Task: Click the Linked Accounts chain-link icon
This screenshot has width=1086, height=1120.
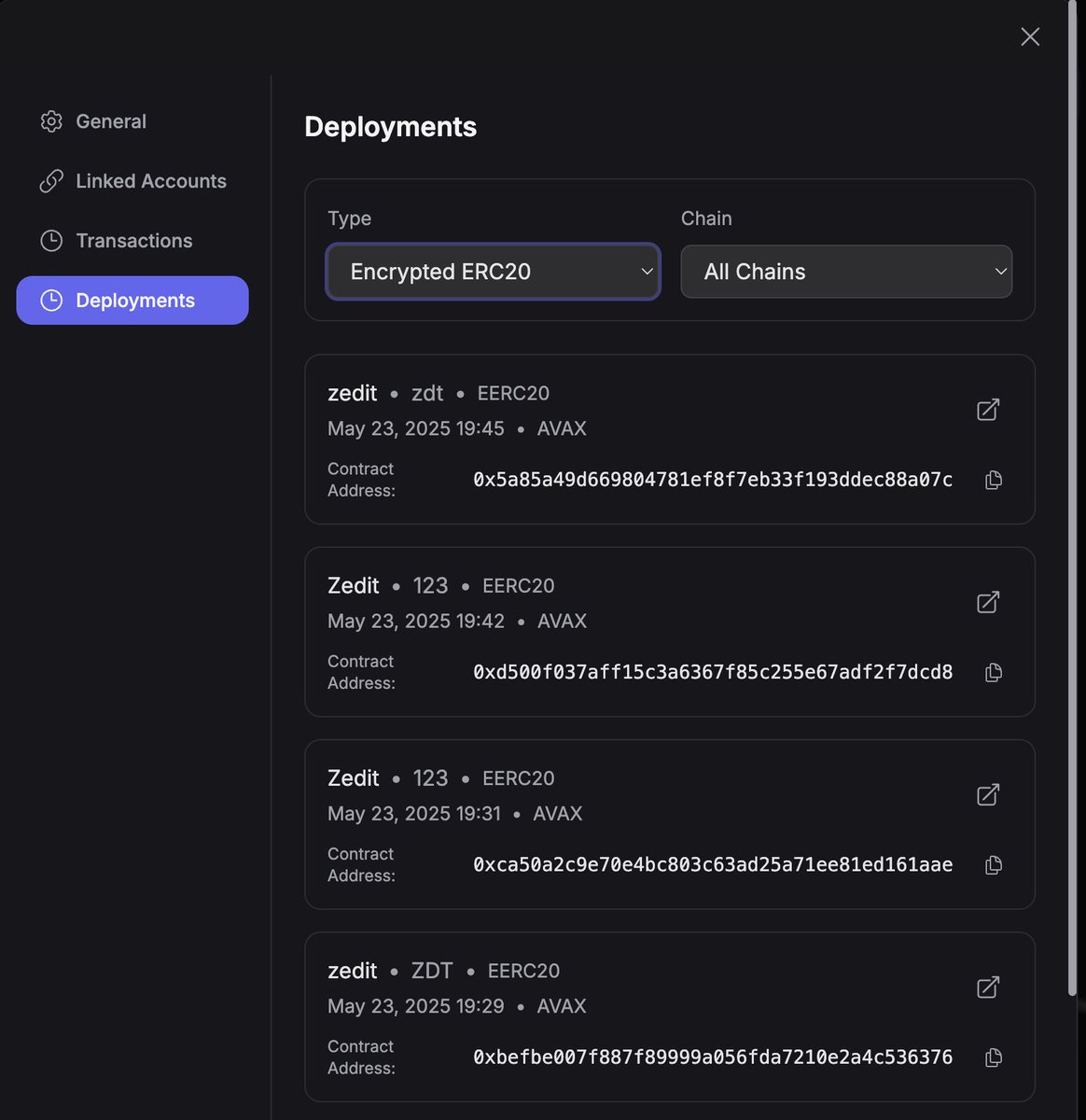Action: 51,181
